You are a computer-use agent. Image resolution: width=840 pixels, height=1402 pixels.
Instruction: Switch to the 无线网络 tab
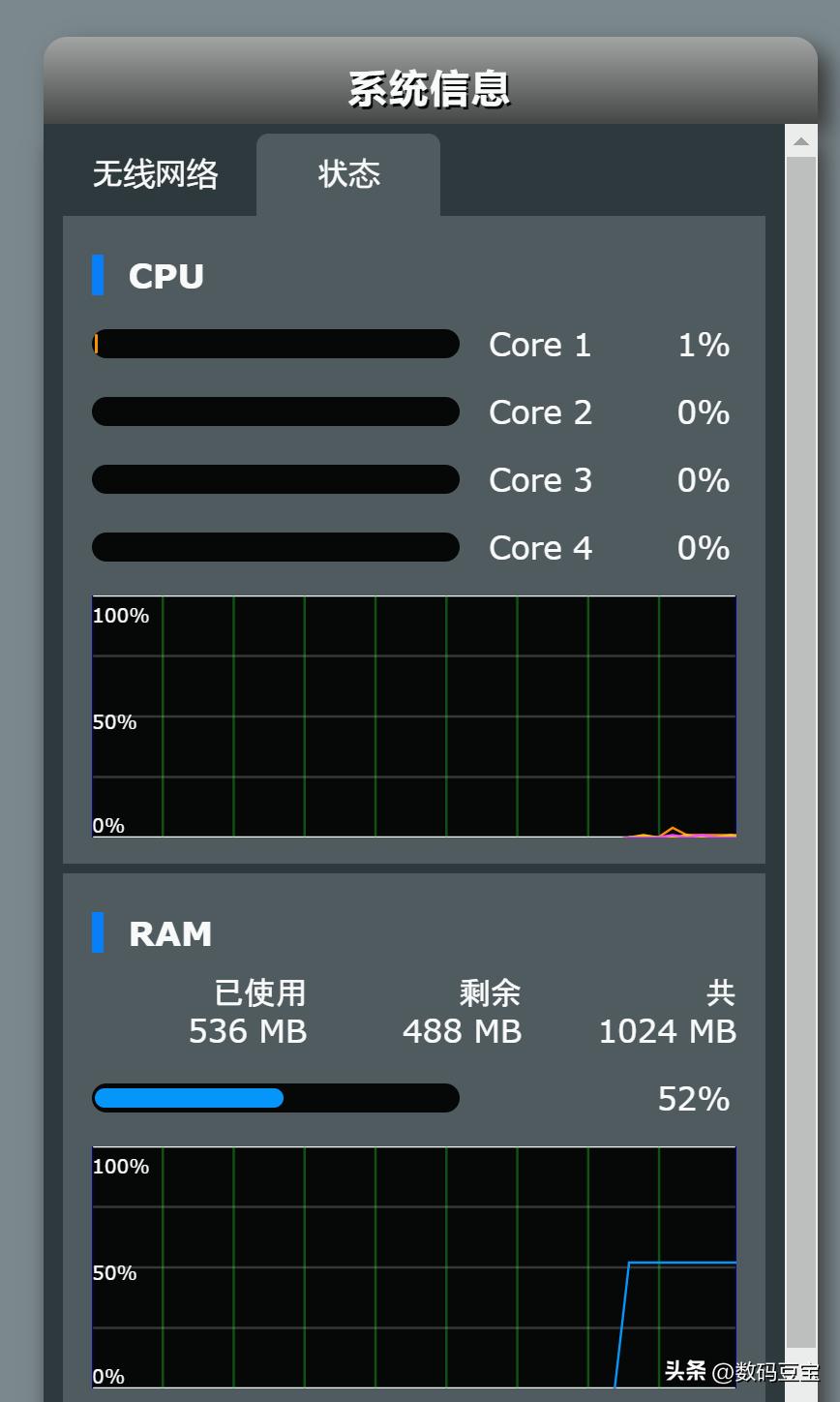155,173
